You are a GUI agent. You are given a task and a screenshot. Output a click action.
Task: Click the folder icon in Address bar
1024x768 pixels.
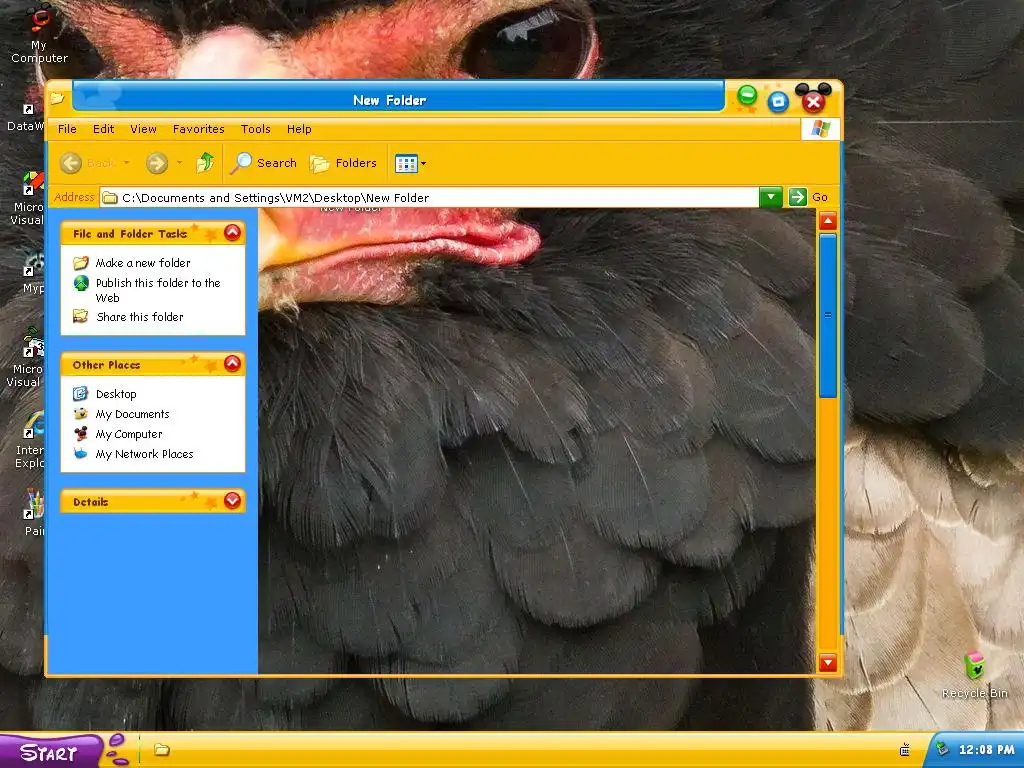click(x=110, y=198)
